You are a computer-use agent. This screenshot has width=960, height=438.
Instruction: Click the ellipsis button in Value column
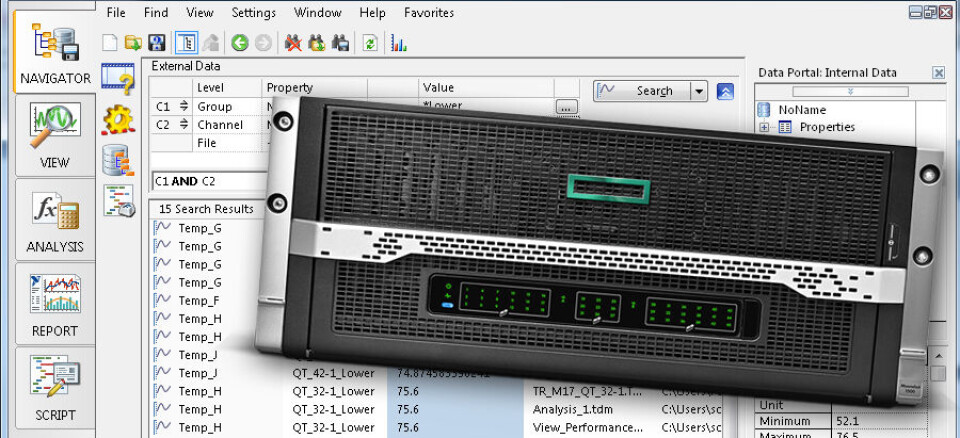click(567, 108)
